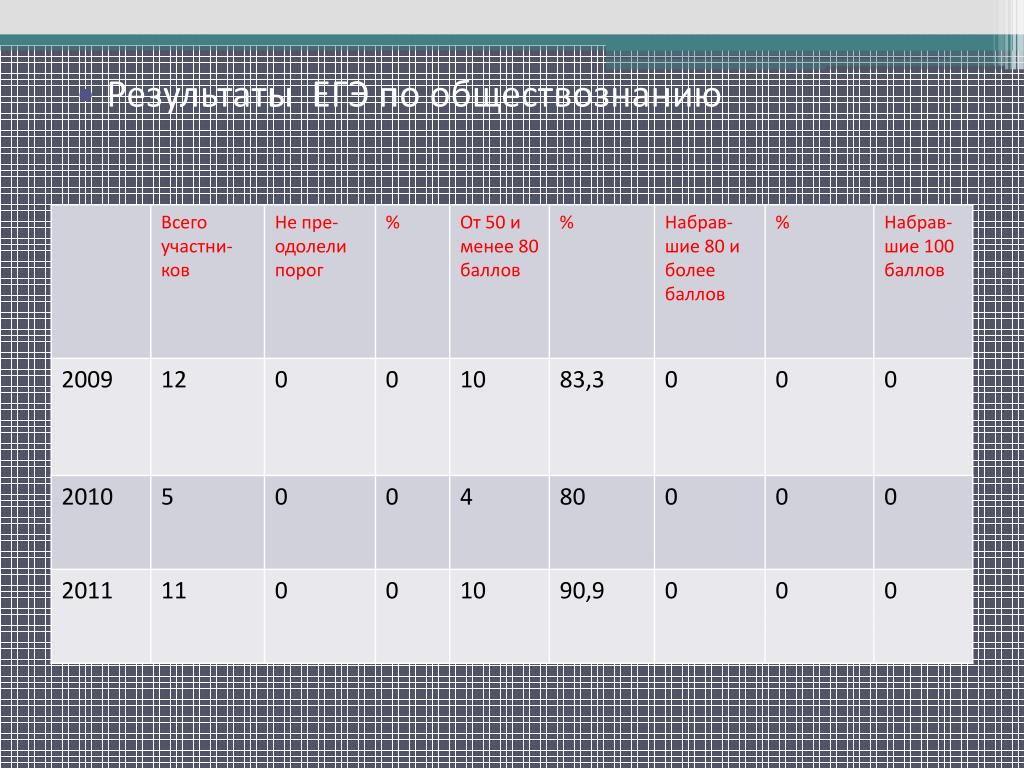Screen dimensions: 1024x768
Task: Click 2011 zero under 'Не преодолели порог'
Action: coord(281,591)
